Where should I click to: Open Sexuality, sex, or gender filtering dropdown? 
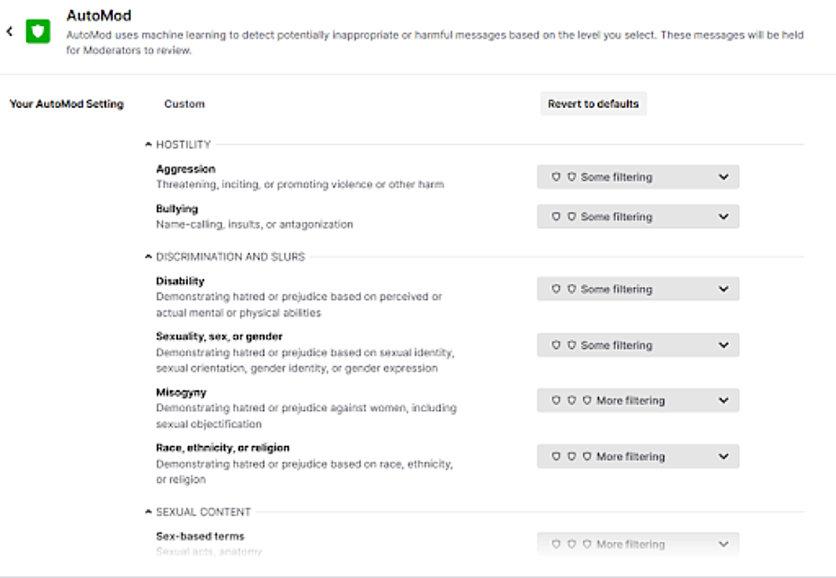click(638, 345)
